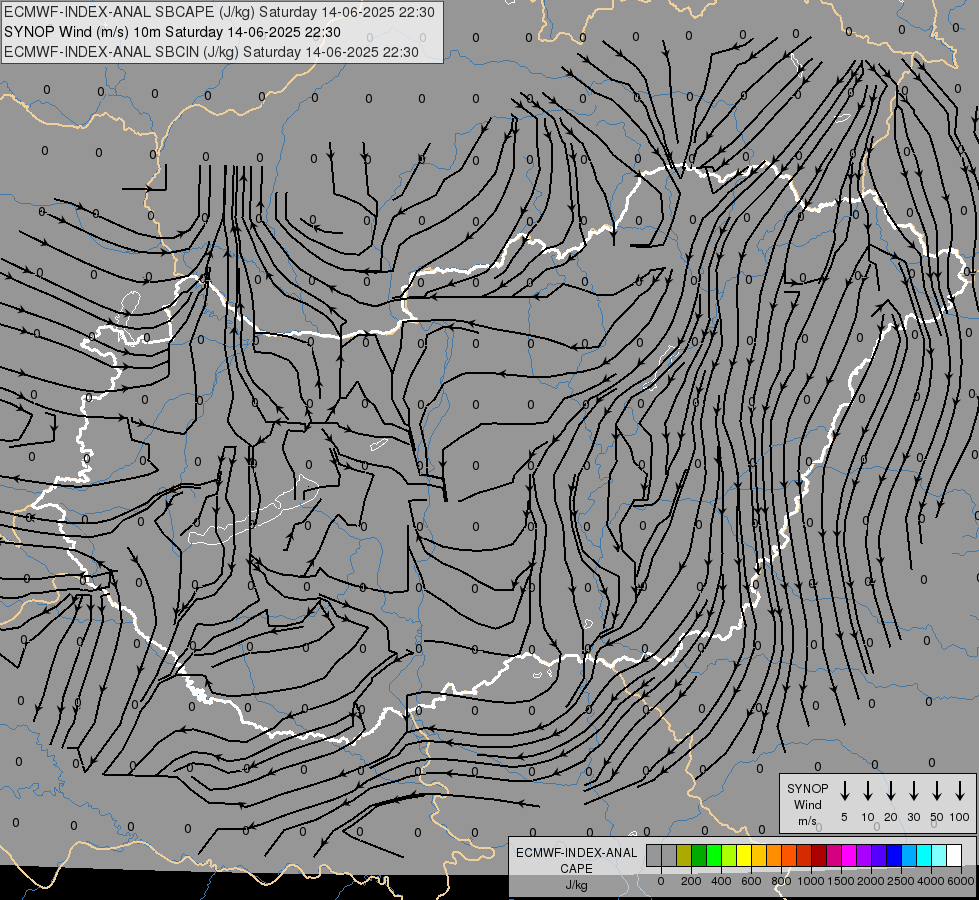
Task: Click the 6000 tick label on the CAPE scale
Action: pyautogui.click(x=961, y=881)
